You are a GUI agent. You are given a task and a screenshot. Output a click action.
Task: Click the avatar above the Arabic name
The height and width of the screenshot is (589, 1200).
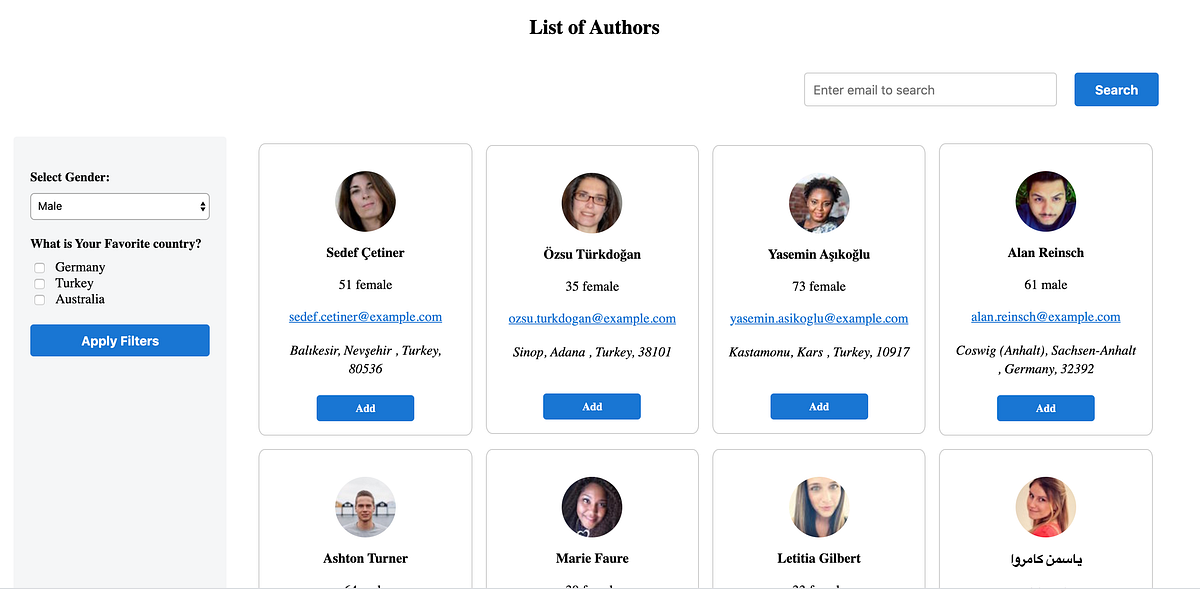(x=1046, y=507)
